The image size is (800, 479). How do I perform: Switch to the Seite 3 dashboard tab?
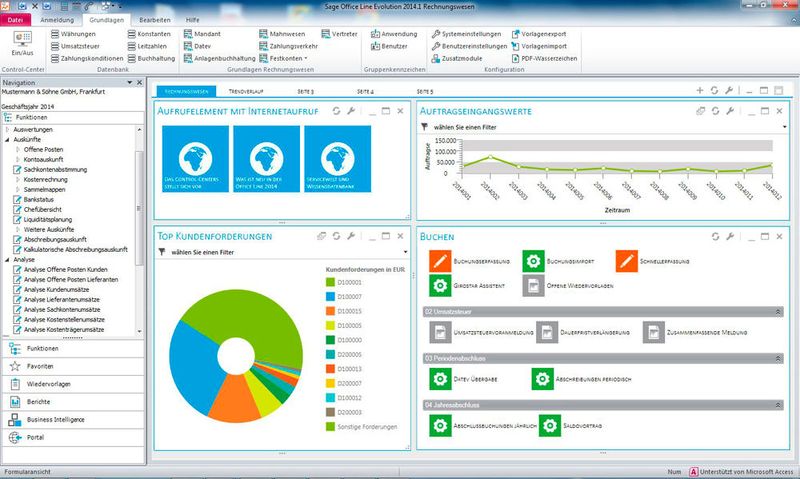click(x=306, y=91)
